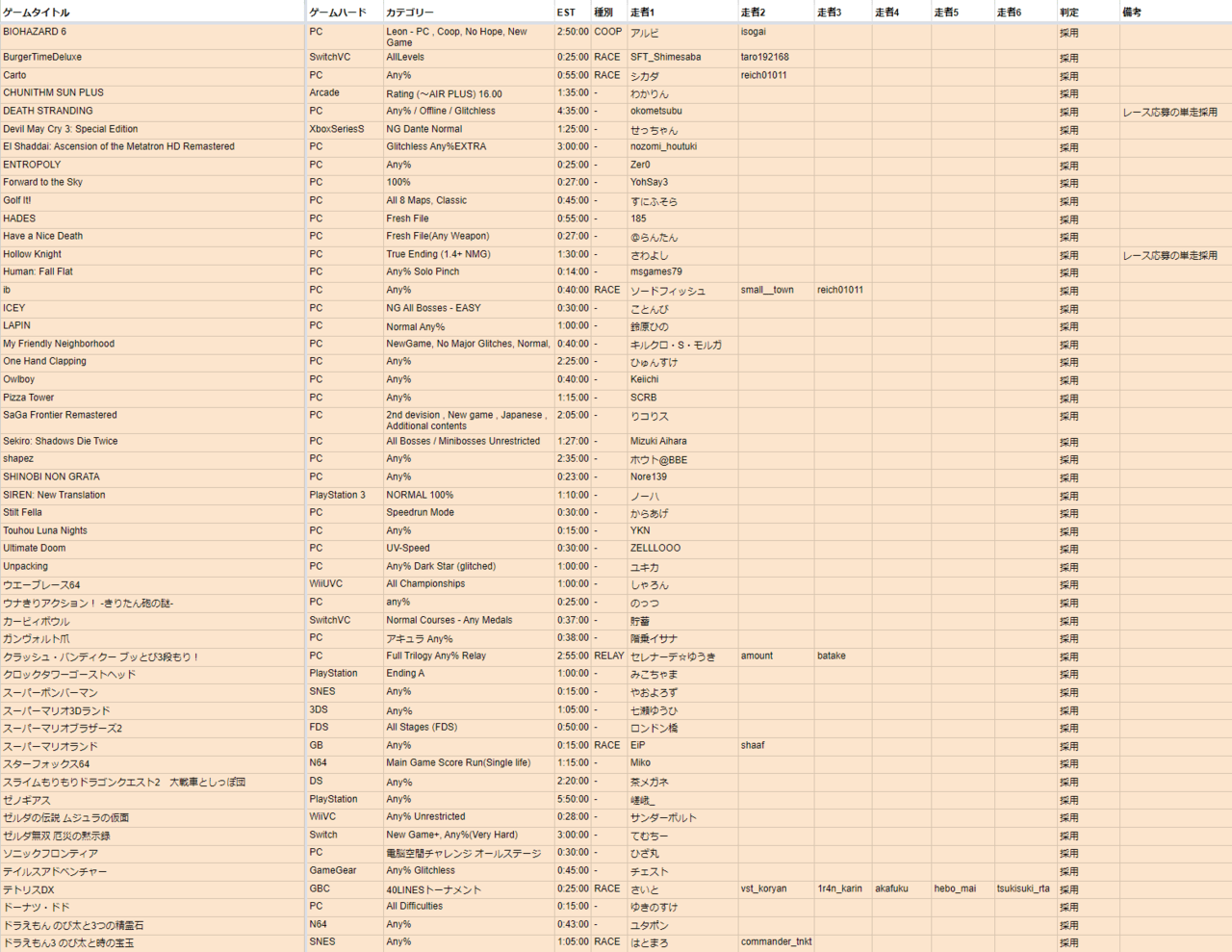Click the commander_tnkt runner cell

click(x=776, y=942)
